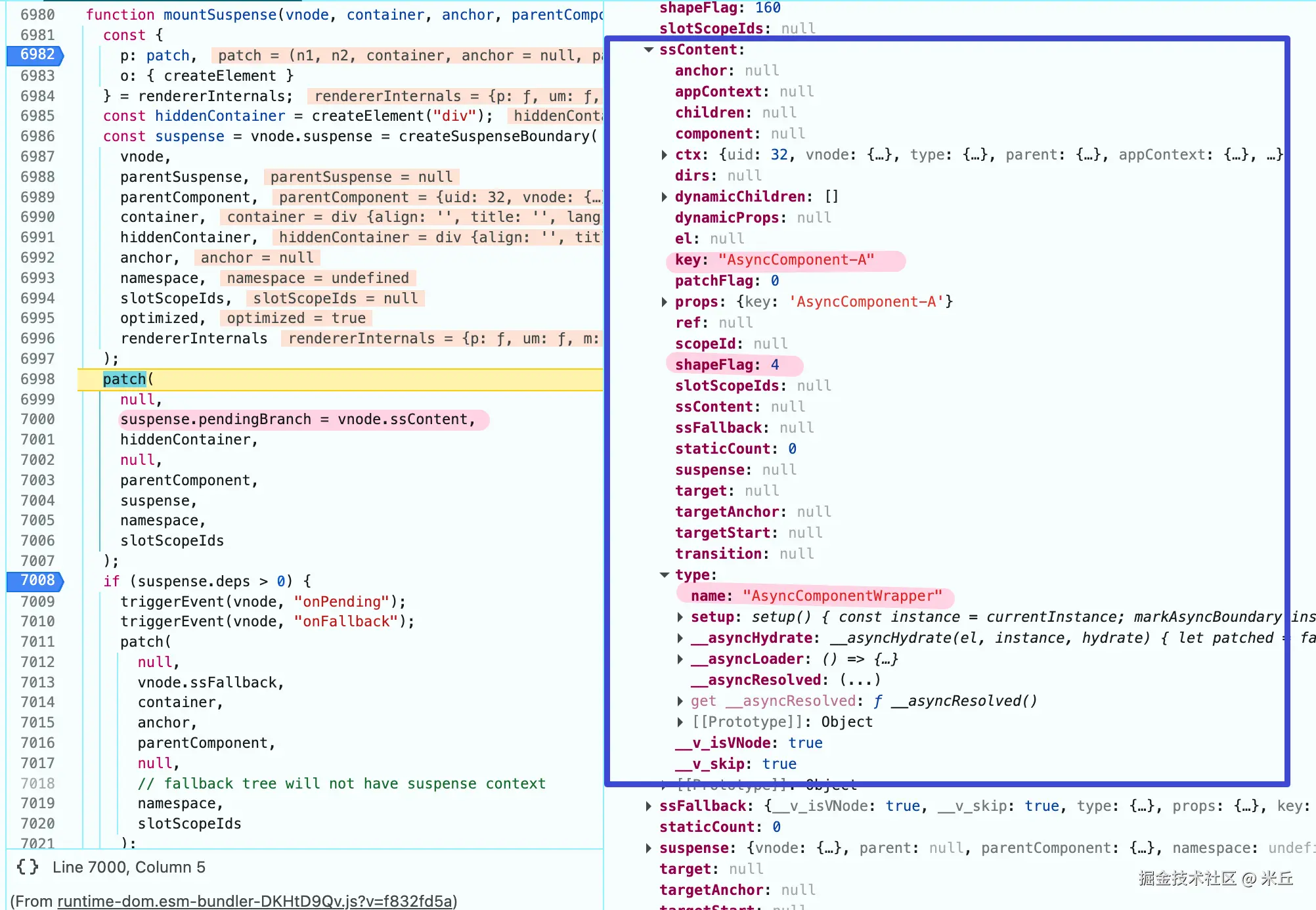1316x910 pixels.
Task: Expand the get __asyncResolved getter
Action: (x=680, y=701)
